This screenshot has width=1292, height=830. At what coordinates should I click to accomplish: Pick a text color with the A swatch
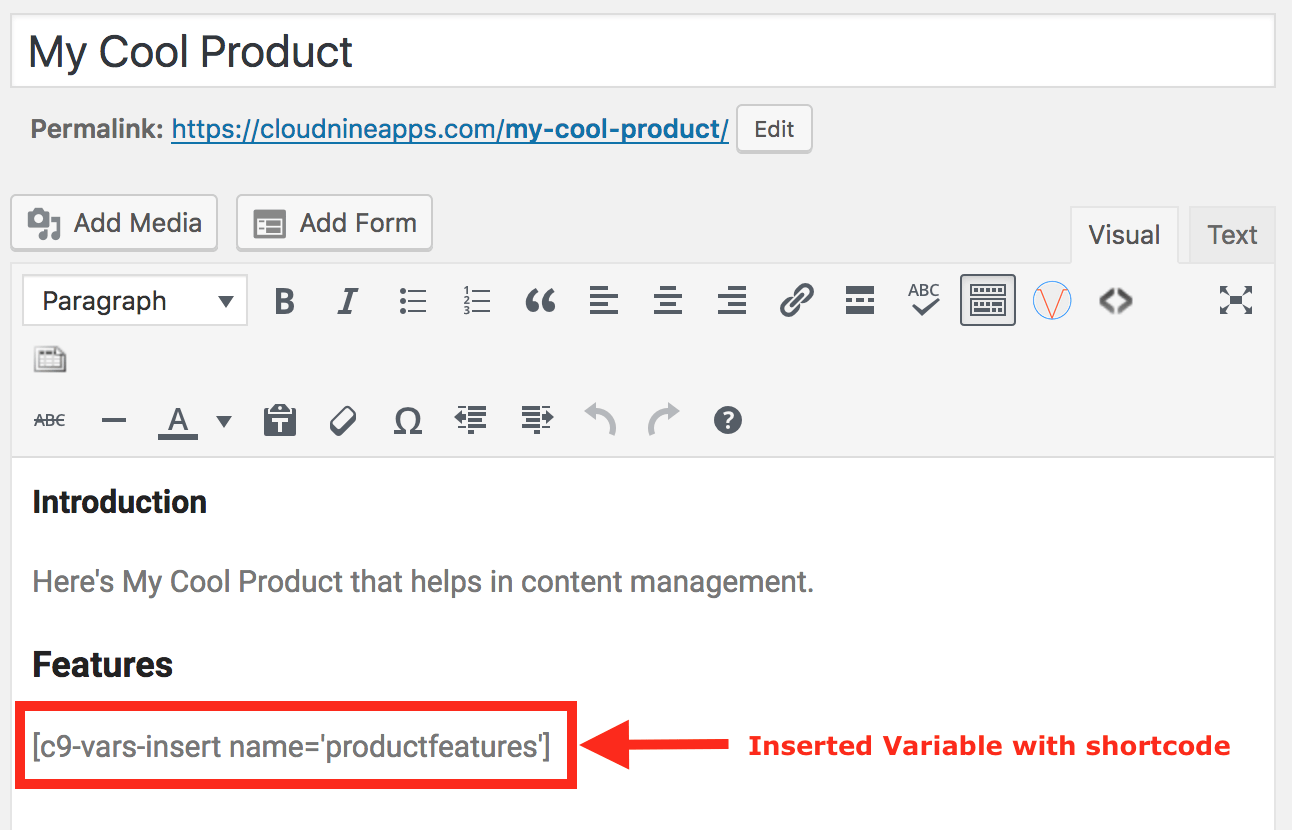click(x=177, y=420)
